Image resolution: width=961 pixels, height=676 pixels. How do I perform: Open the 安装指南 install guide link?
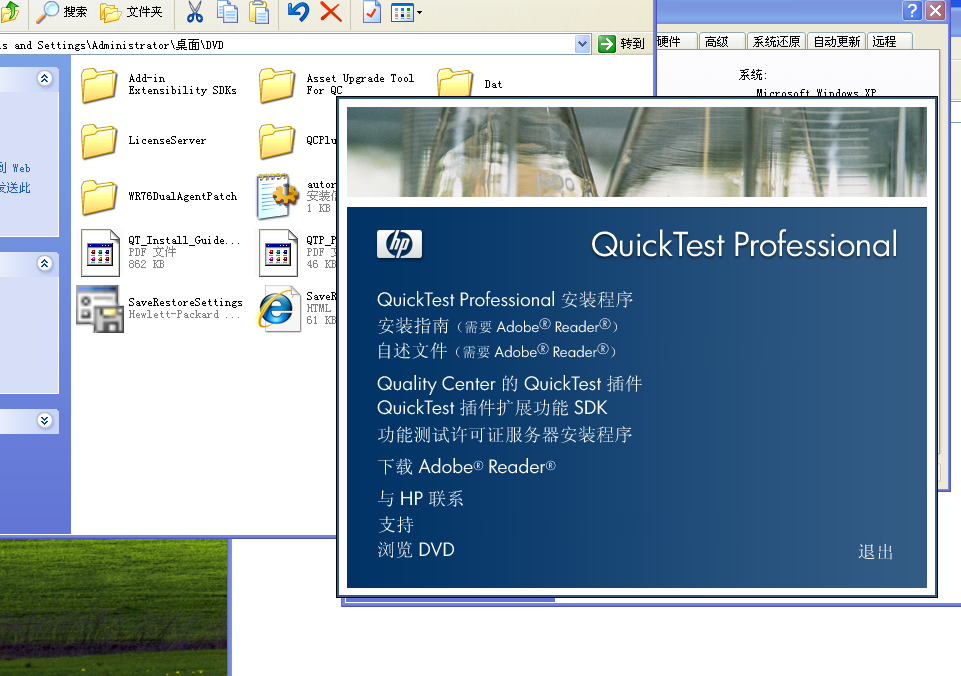pyautogui.click(x=498, y=326)
